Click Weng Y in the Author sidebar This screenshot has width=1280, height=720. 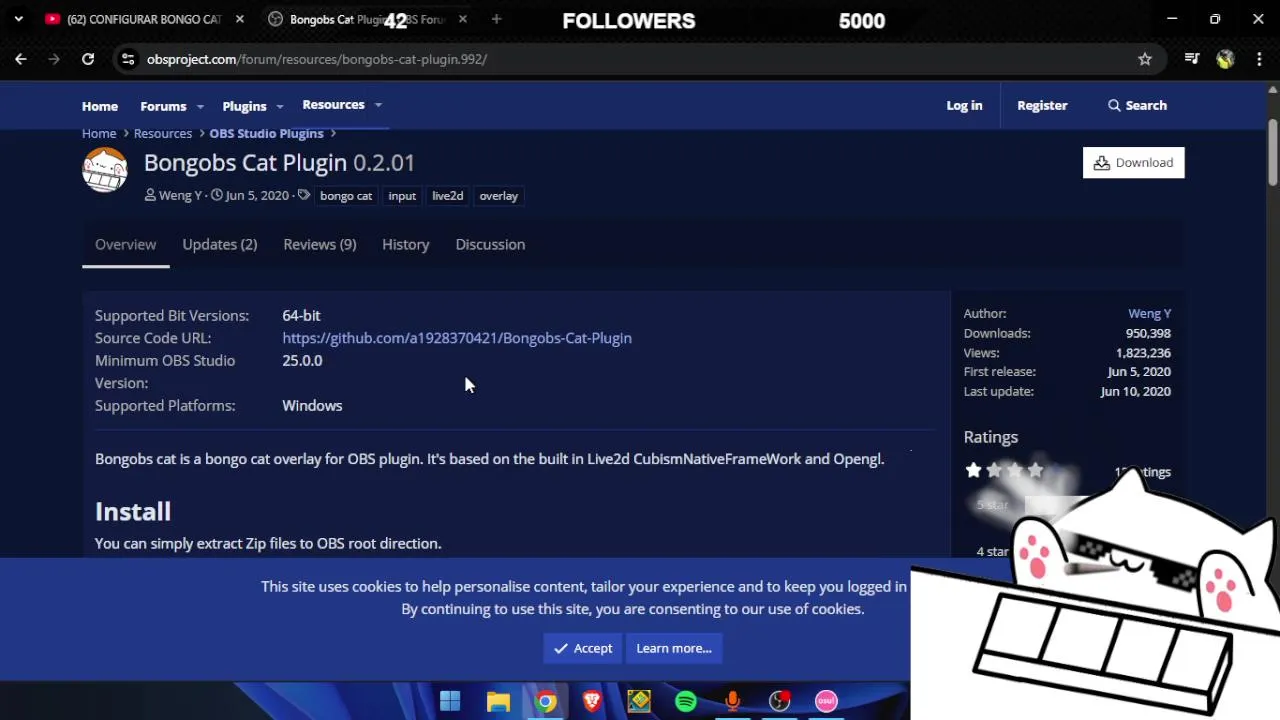[1149, 314]
